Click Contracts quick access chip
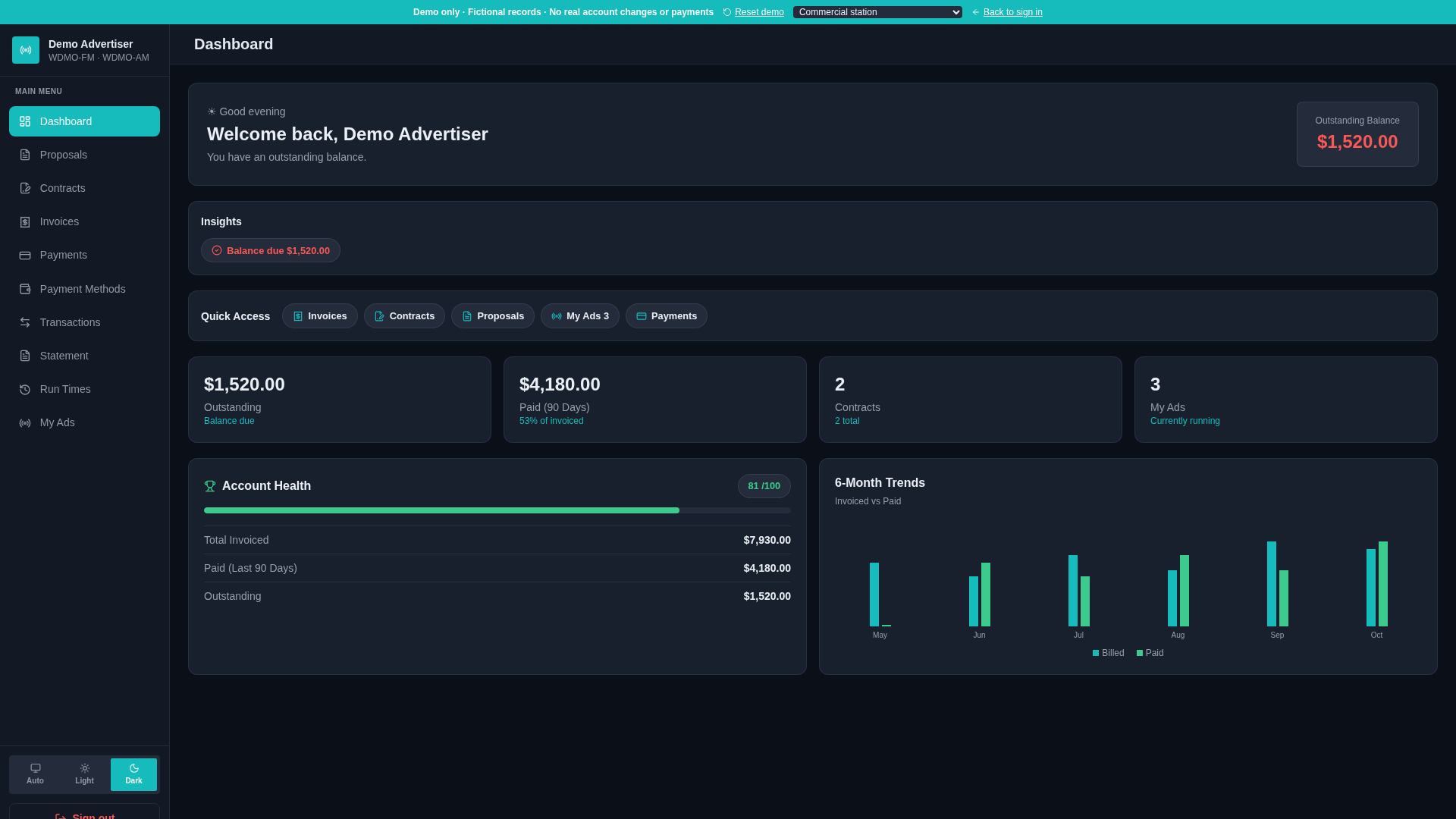 pyautogui.click(x=404, y=316)
